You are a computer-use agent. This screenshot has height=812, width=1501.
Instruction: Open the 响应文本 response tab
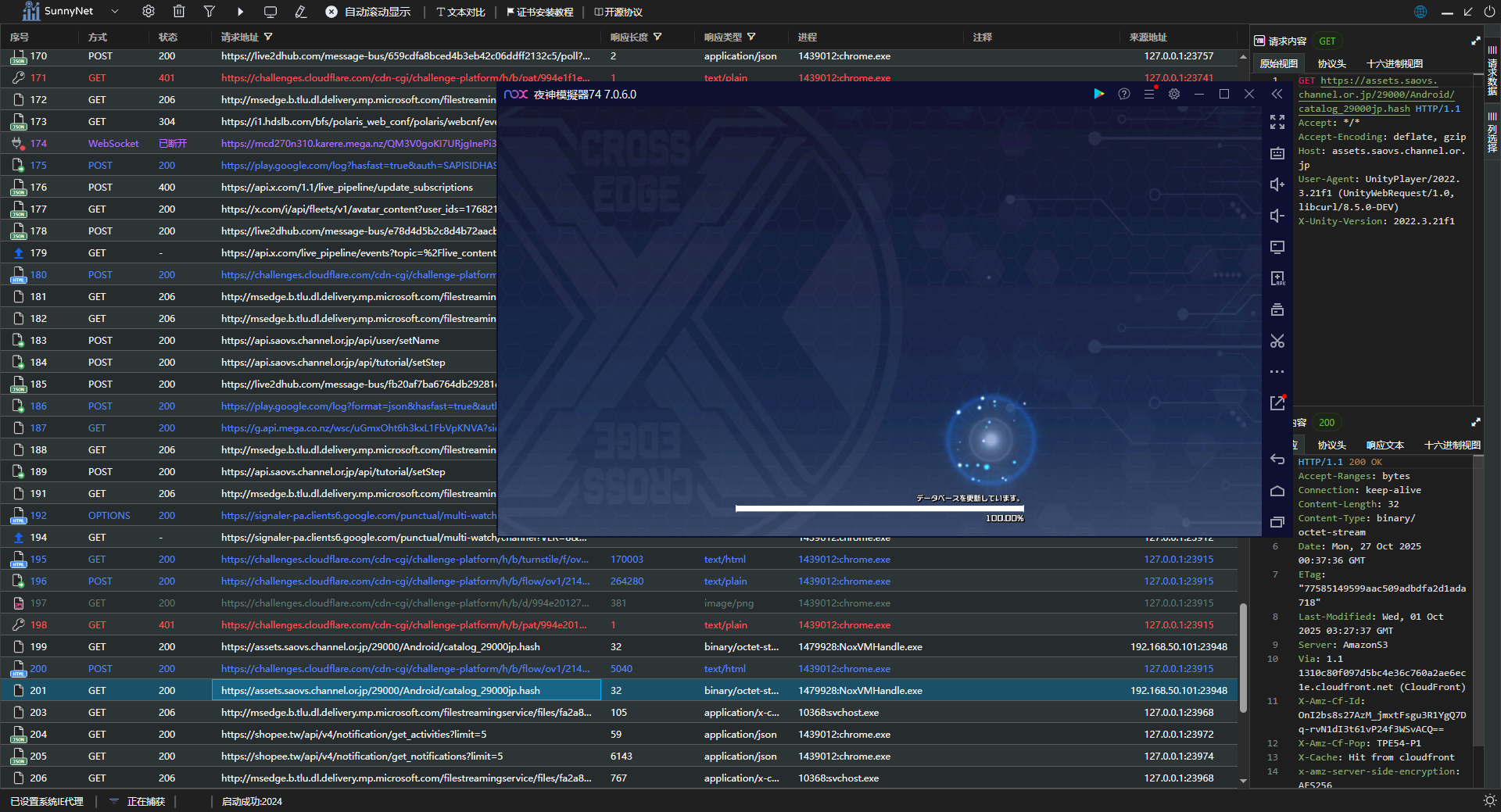tap(1385, 445)
